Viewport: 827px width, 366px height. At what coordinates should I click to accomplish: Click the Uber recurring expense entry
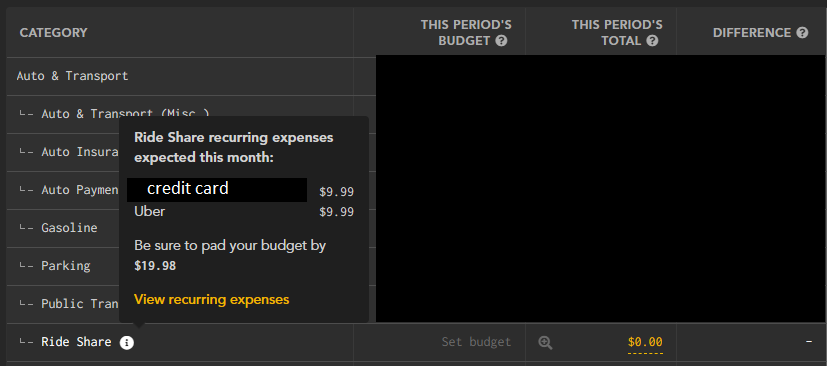click(244, 211)
